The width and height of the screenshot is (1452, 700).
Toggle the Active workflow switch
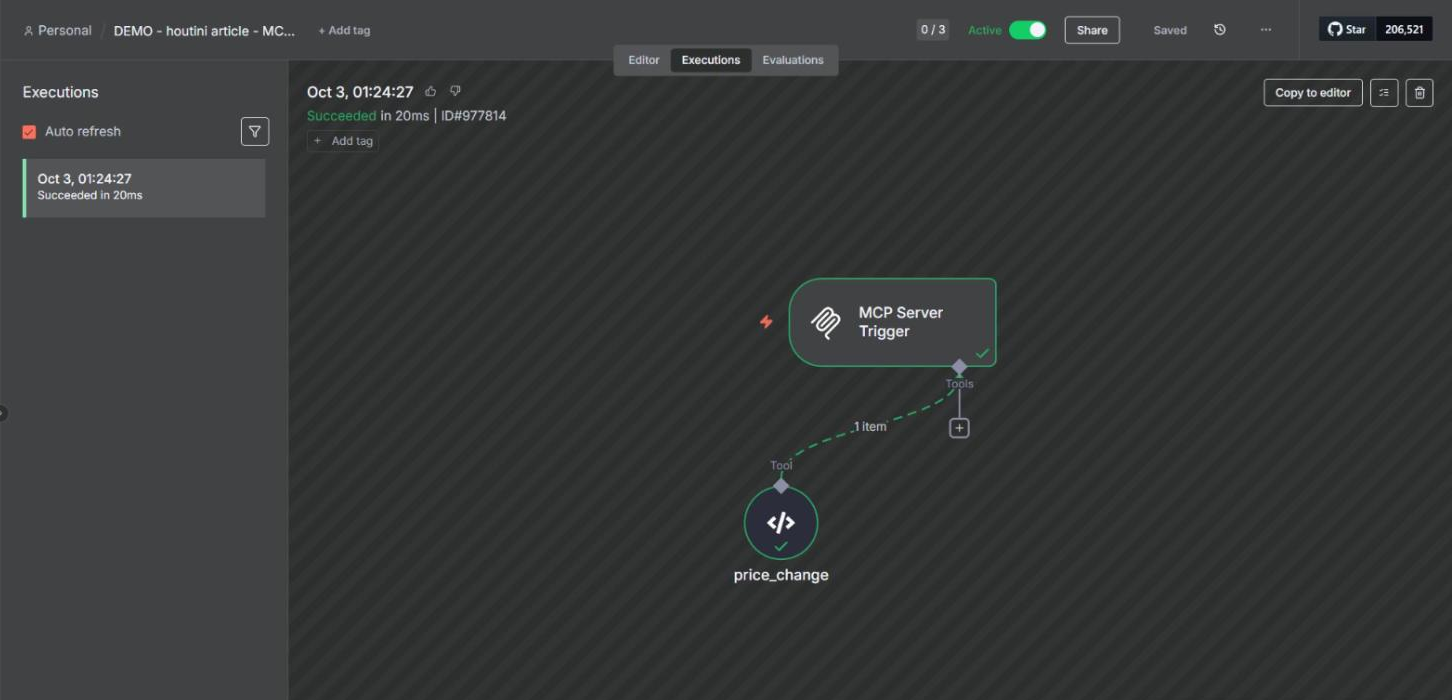(x=1027, y=30)
